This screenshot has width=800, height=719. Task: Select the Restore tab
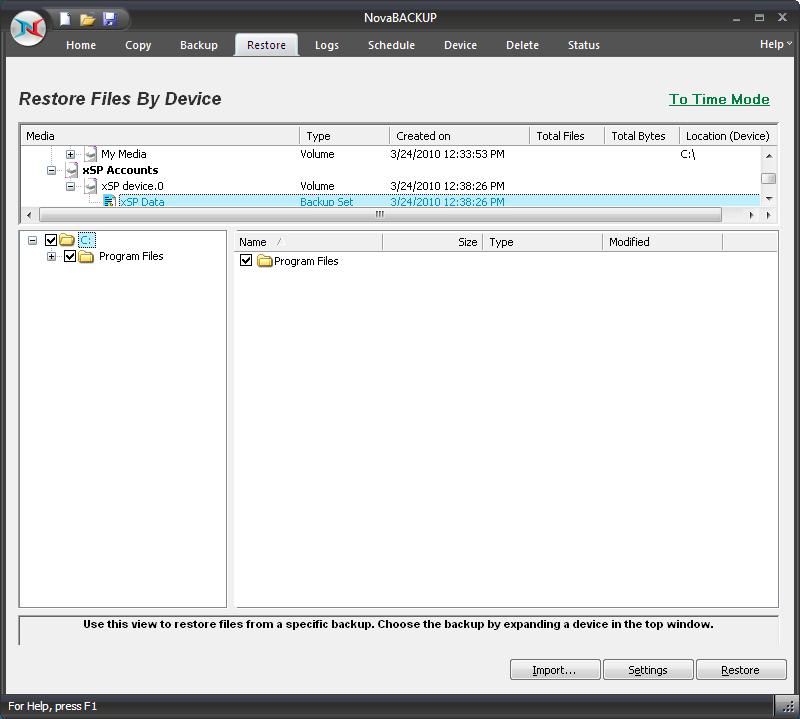[266, 45]
